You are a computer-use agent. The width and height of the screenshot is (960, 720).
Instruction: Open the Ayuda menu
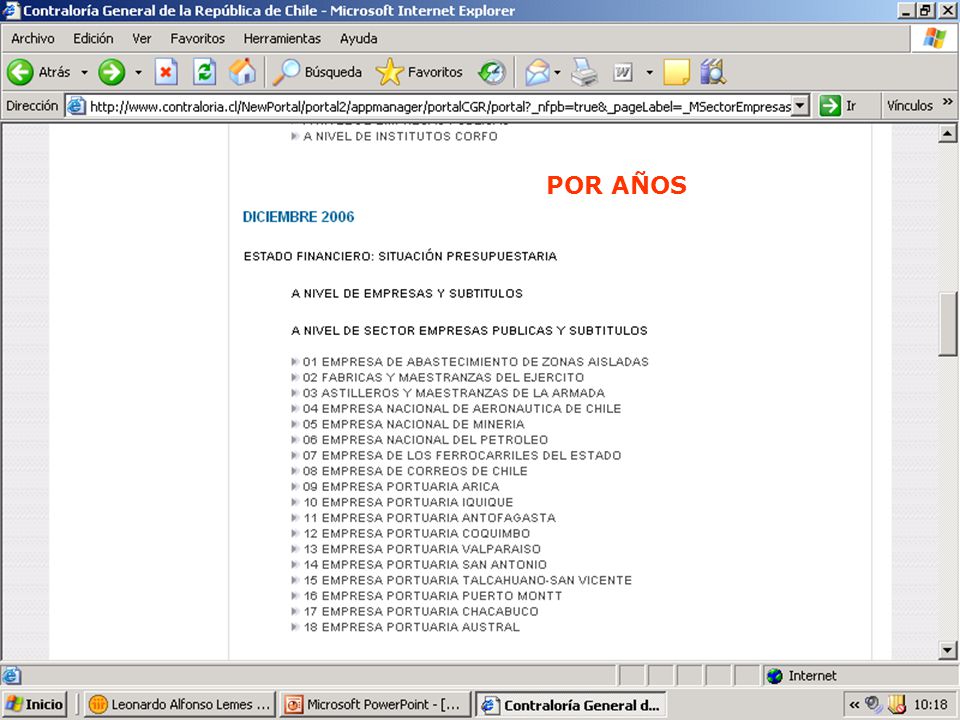358,39
